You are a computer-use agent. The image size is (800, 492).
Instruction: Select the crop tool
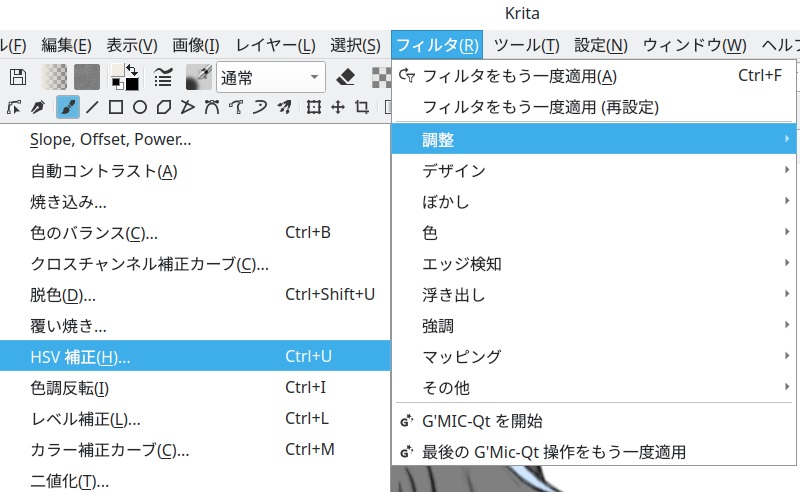click(x=362, y=107)
